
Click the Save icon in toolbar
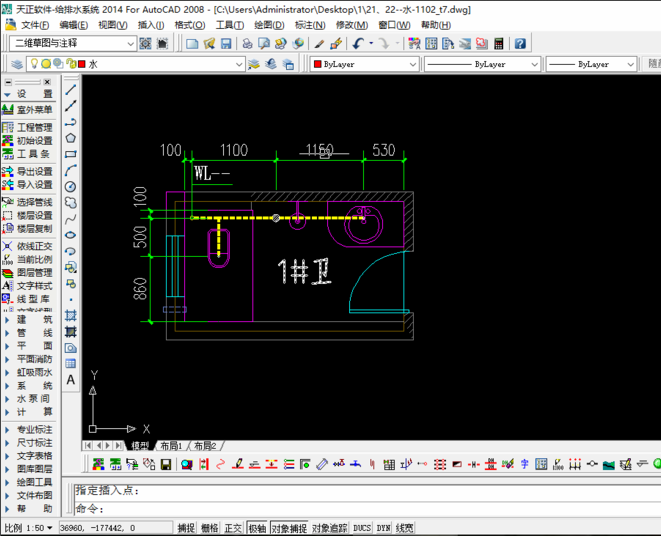[x=226, y=43]
